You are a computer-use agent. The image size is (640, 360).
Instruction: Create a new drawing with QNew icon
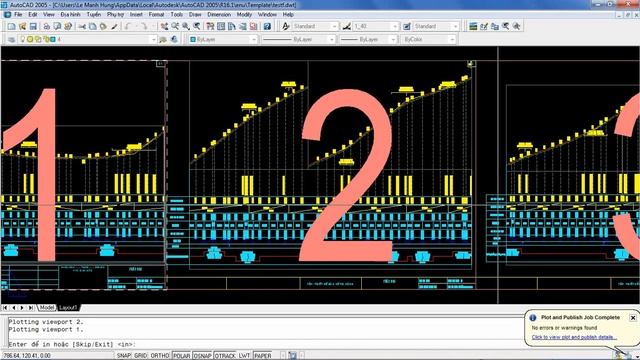(11, 26)
